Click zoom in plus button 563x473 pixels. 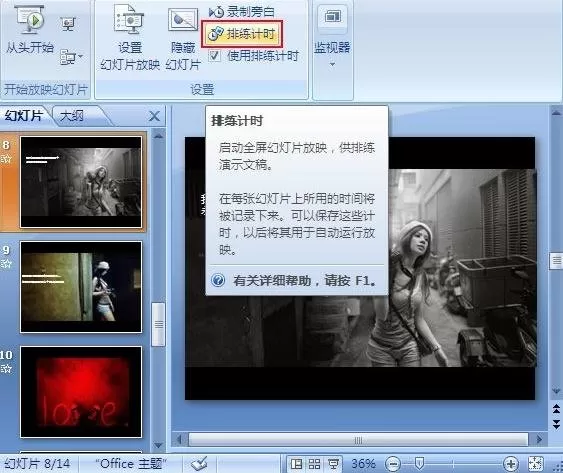511,464
